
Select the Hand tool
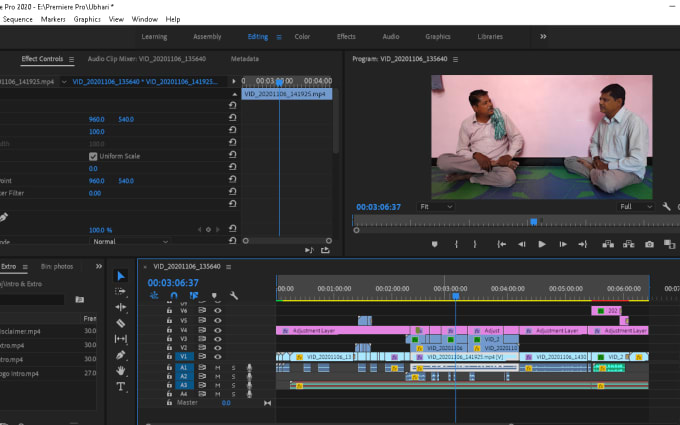(x=121, y=370)
